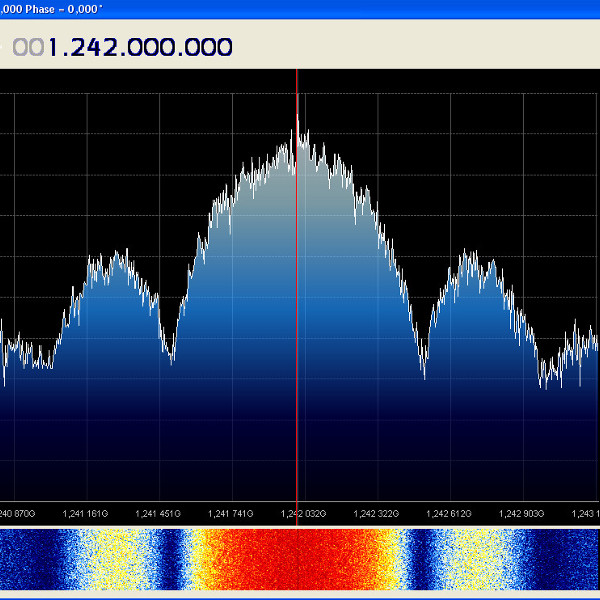Click the digit 4 in frequency readout
Screen dimensions: 600x600
(x=96, y=48)
